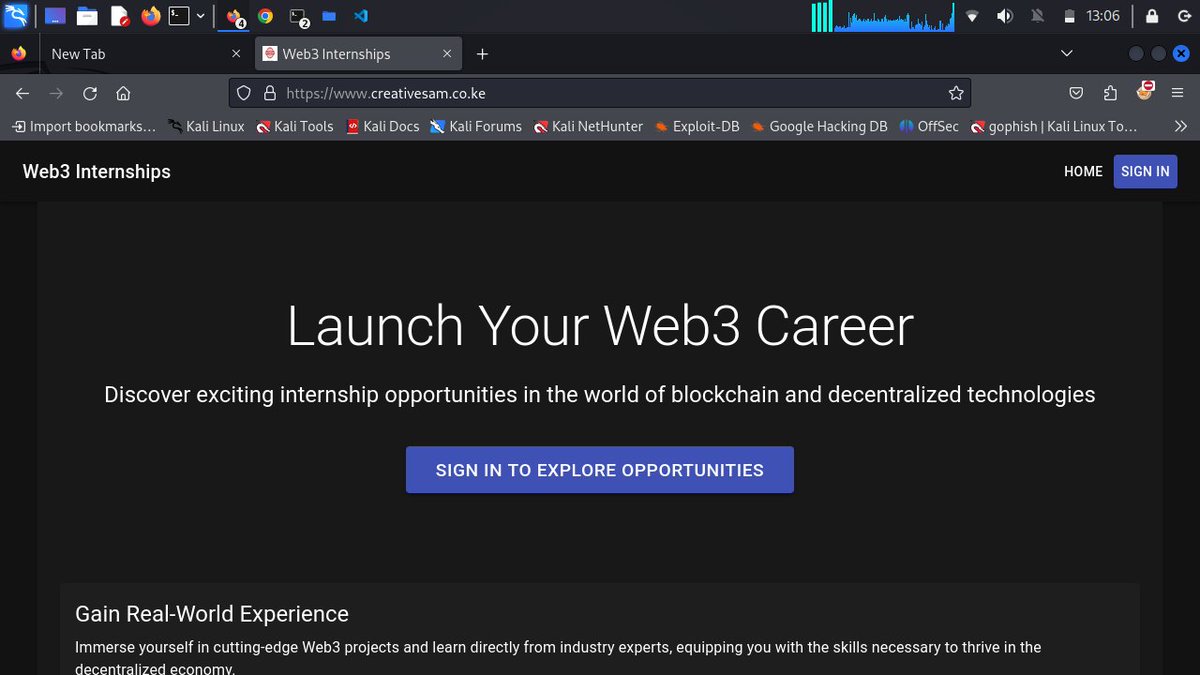Open the Kali Docs bookmark

[382, 126]
